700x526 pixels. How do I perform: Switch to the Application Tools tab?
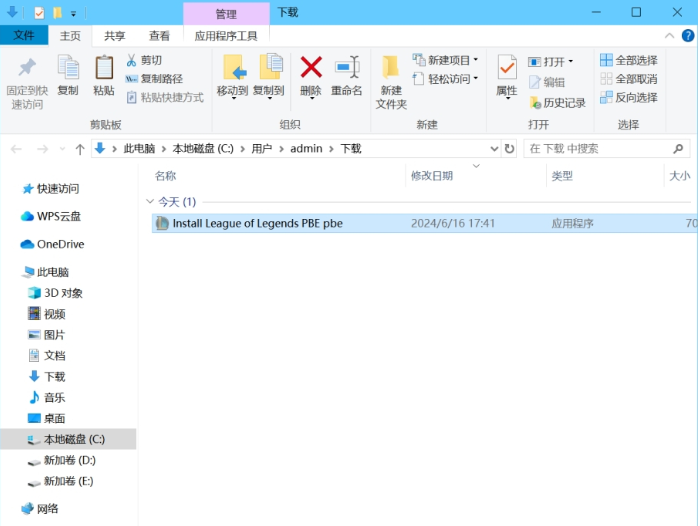[226, 36]
